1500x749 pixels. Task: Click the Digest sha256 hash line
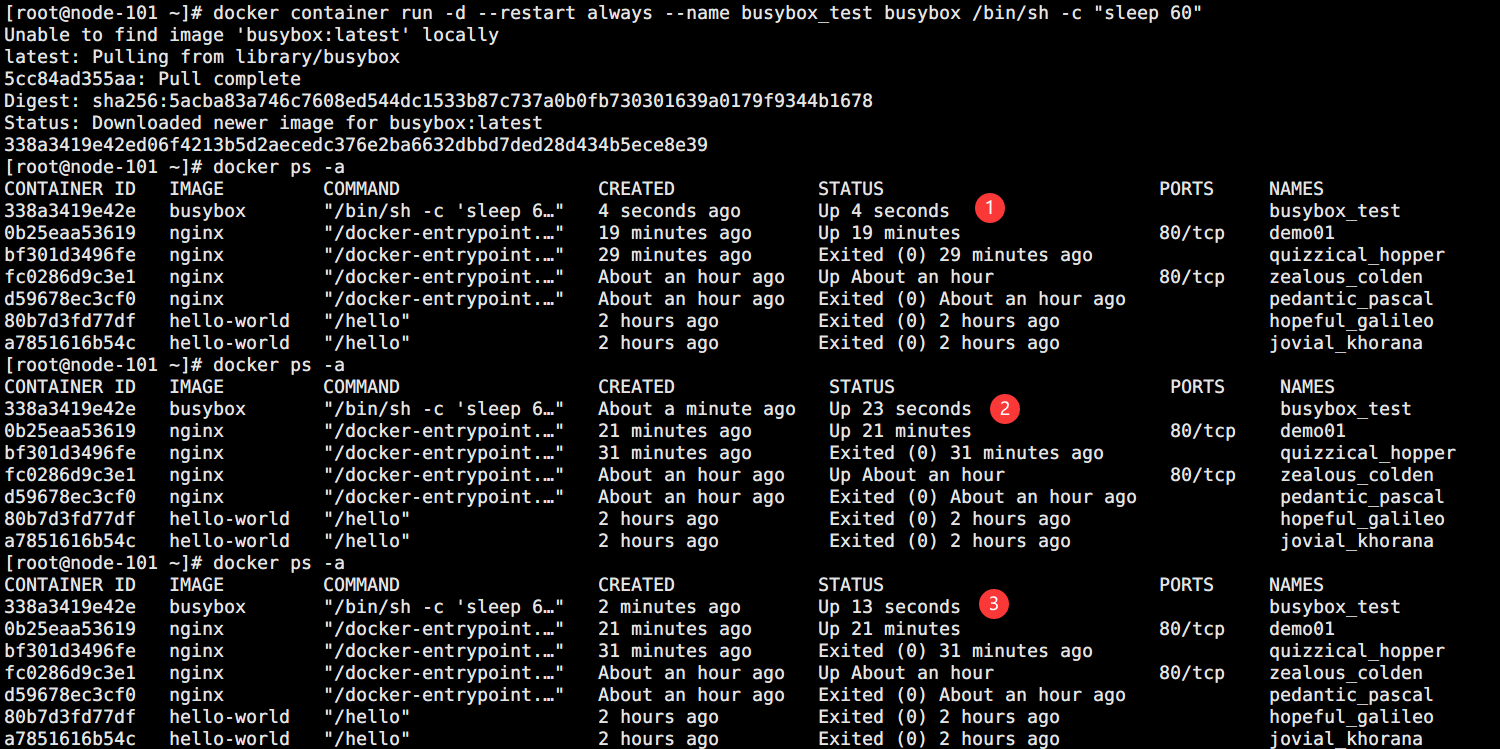[x=438, y=101]
